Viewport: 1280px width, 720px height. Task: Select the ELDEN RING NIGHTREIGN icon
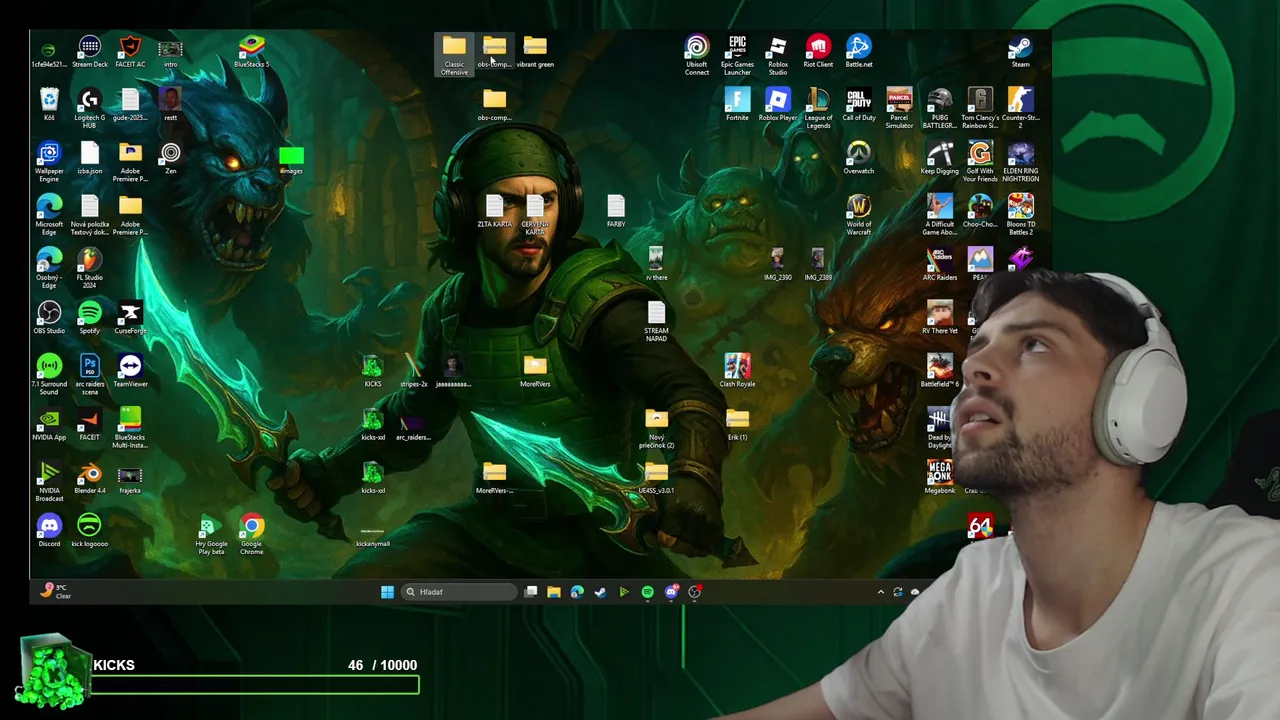click(1020, 162)
